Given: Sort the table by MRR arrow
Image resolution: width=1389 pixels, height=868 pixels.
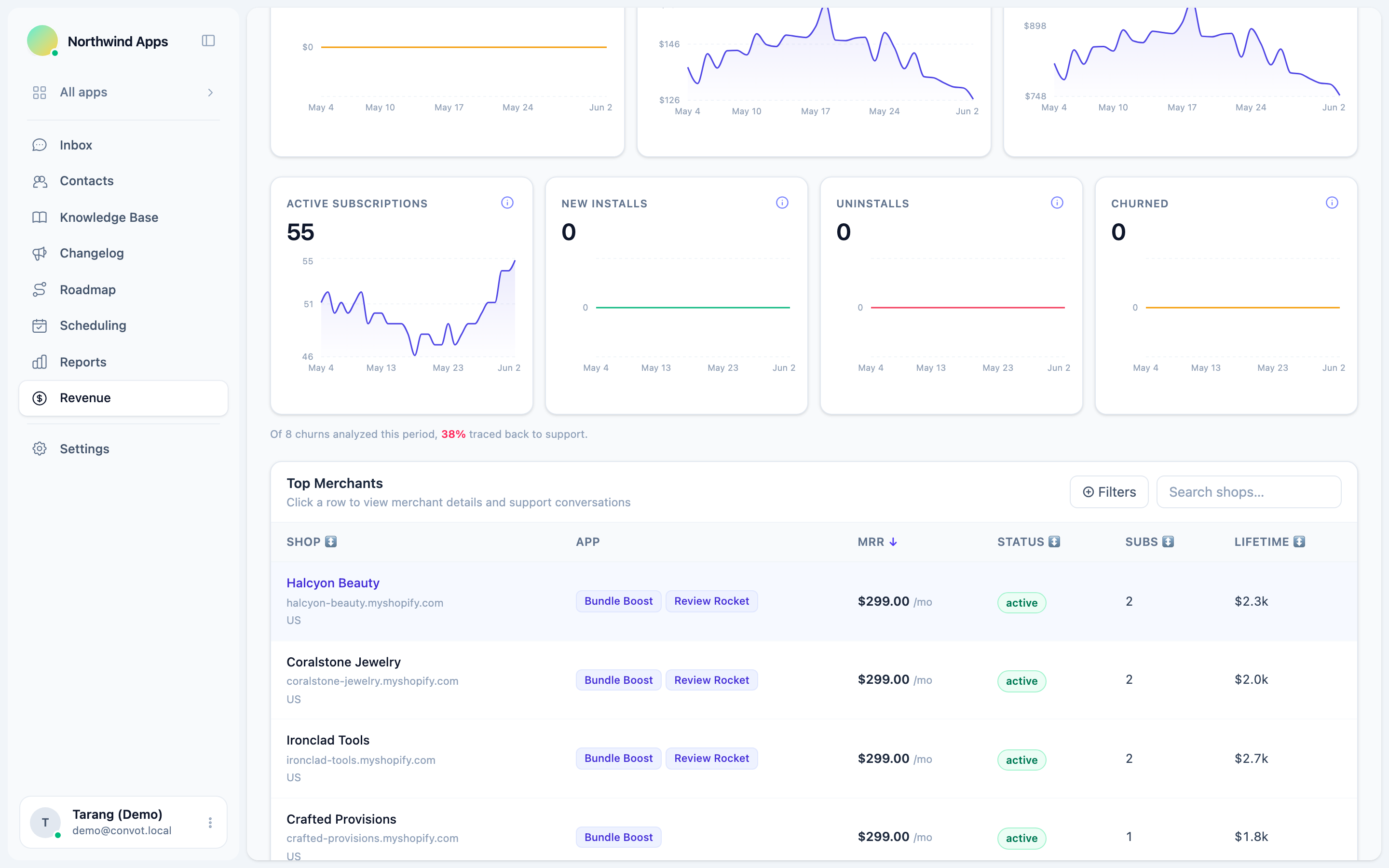Looking at the screenshot, I should coord(893,542).
